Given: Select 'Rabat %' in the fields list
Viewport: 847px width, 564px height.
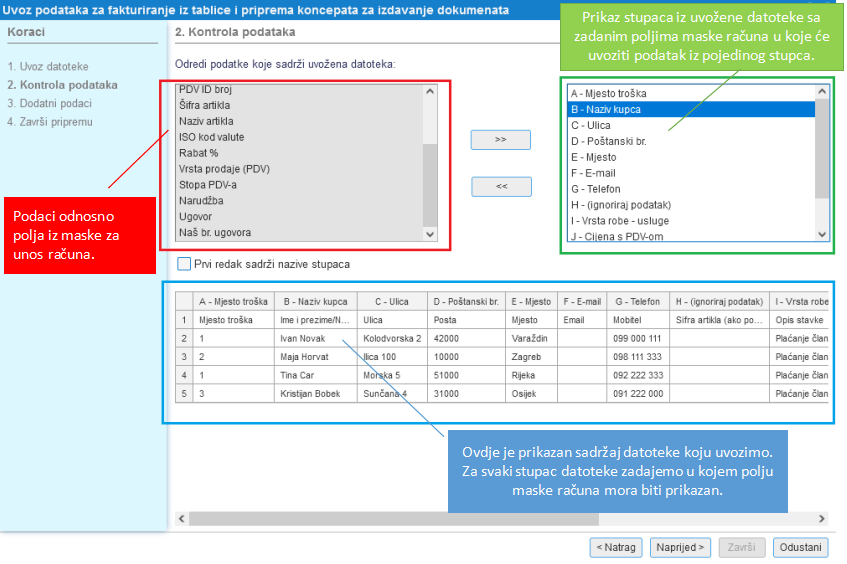Looking at the screenshot, I should coord(198,153).
